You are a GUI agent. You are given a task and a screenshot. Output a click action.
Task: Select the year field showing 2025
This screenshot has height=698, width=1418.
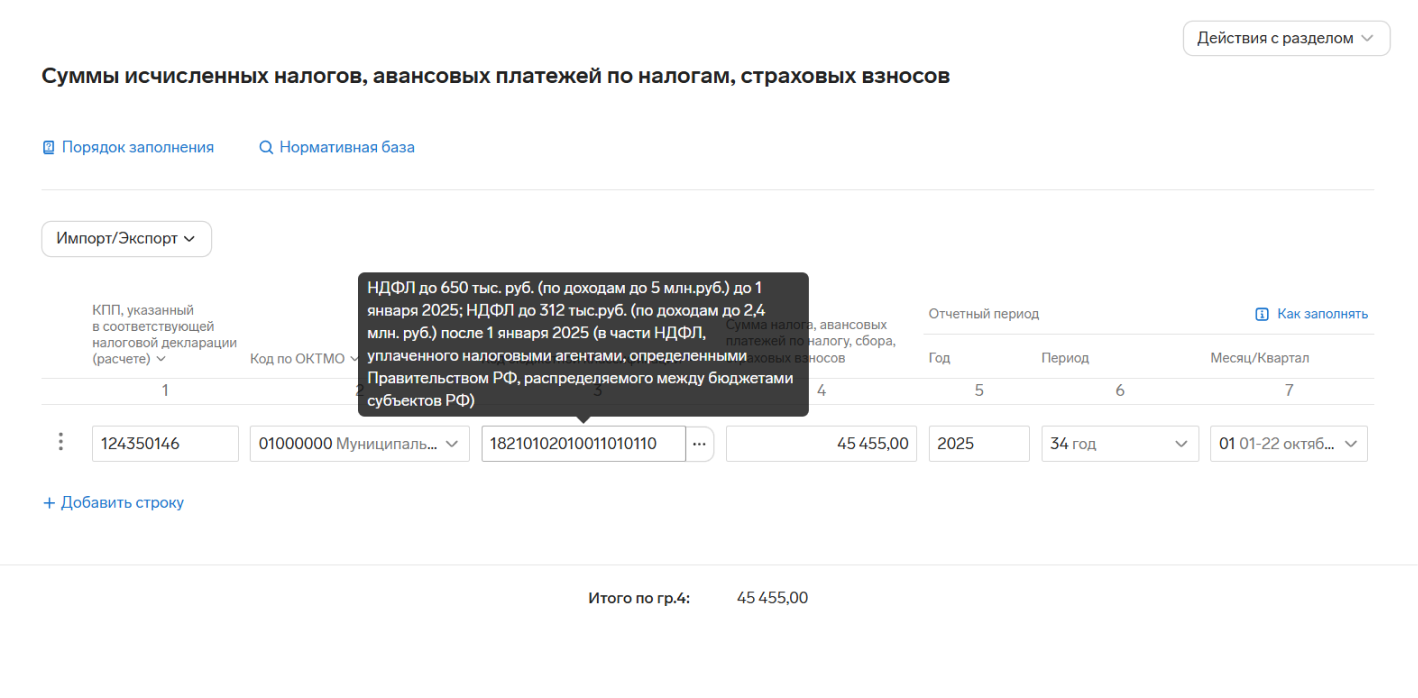tap(978, 444)
